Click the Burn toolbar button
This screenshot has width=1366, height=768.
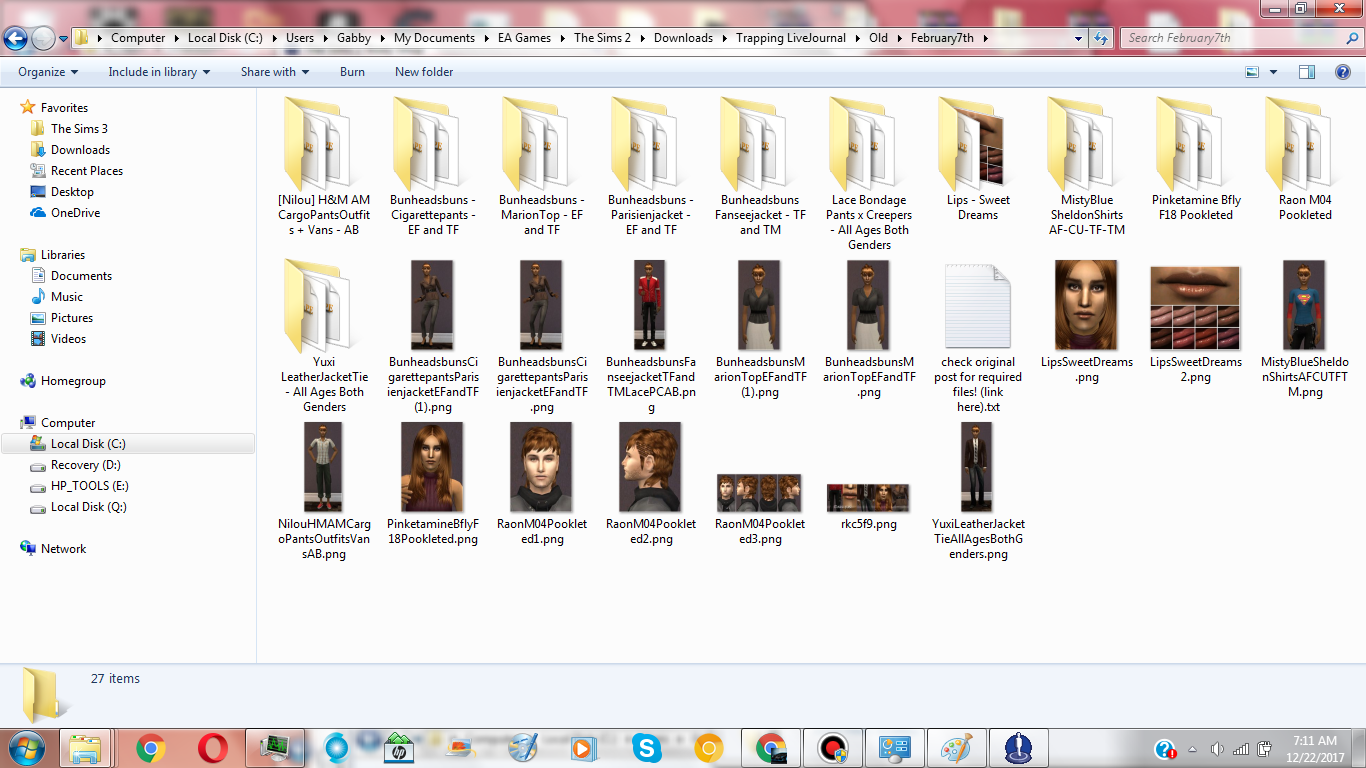(x=352, y=72)
